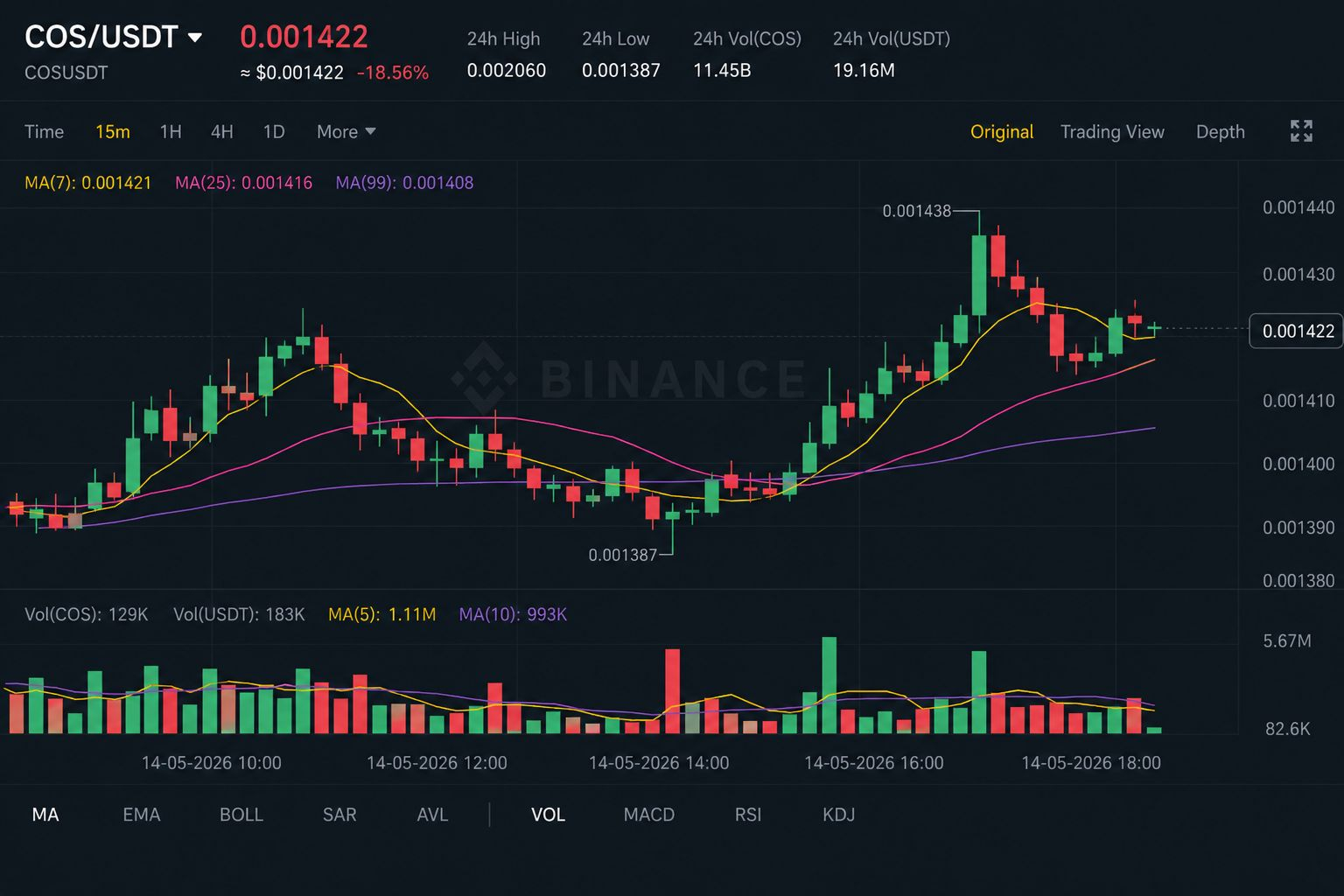Click the 82.6K volume axis label
Screen dimensions: 1344x896
click(x=1287, y=729)
